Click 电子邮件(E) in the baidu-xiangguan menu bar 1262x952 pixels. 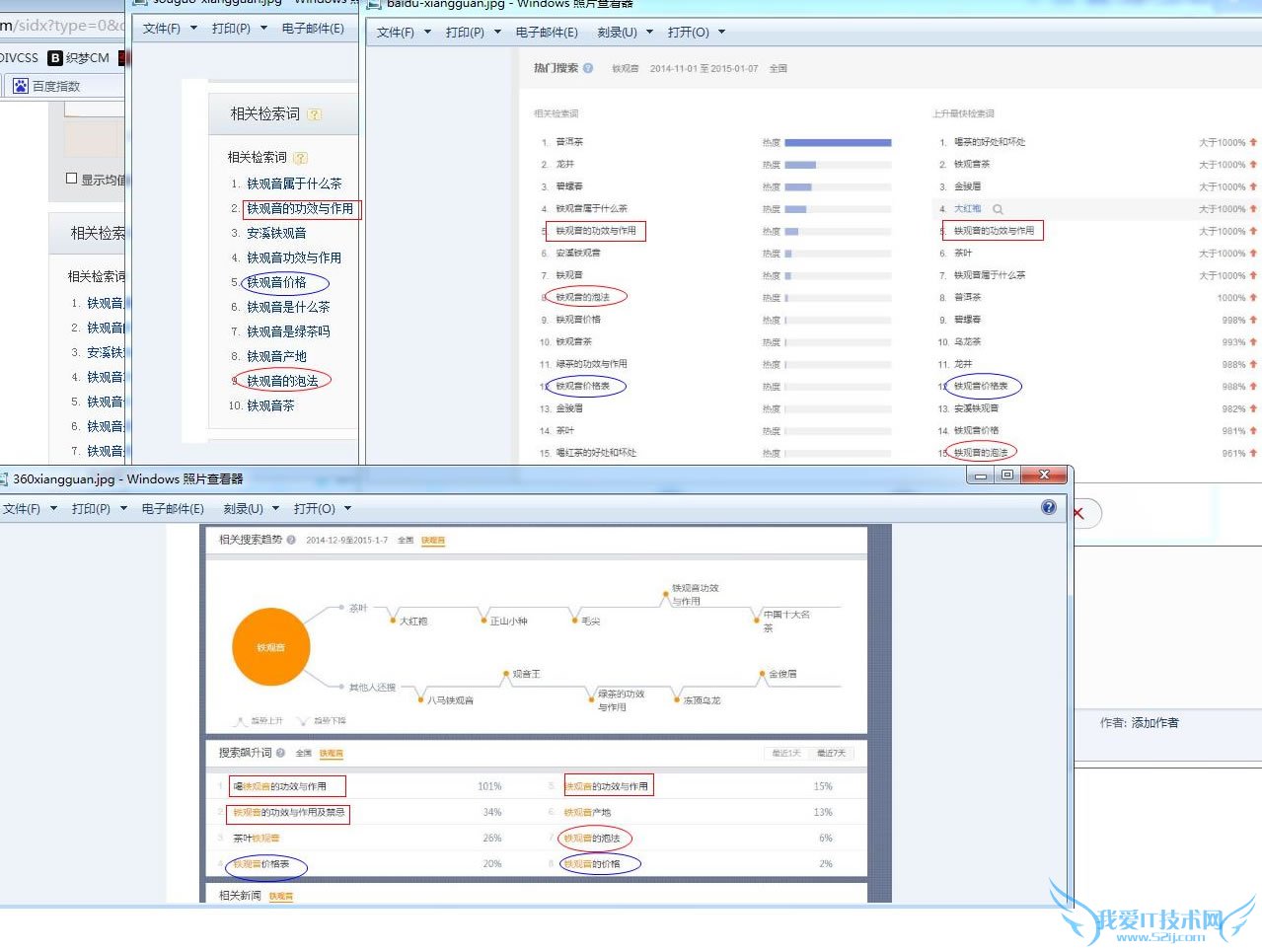click(x=547, y=33)
